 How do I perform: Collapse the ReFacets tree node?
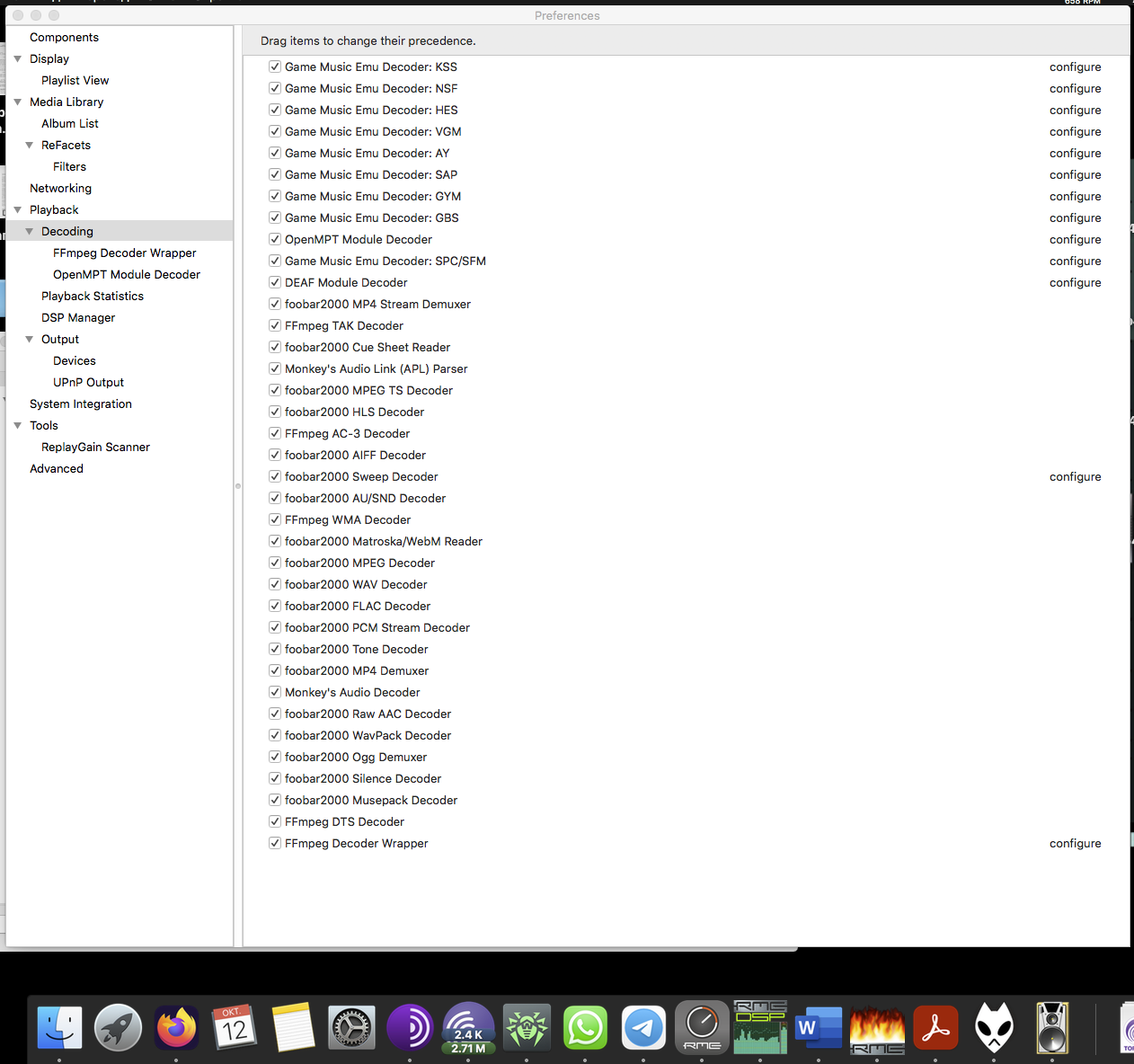(x=29, y=145)
